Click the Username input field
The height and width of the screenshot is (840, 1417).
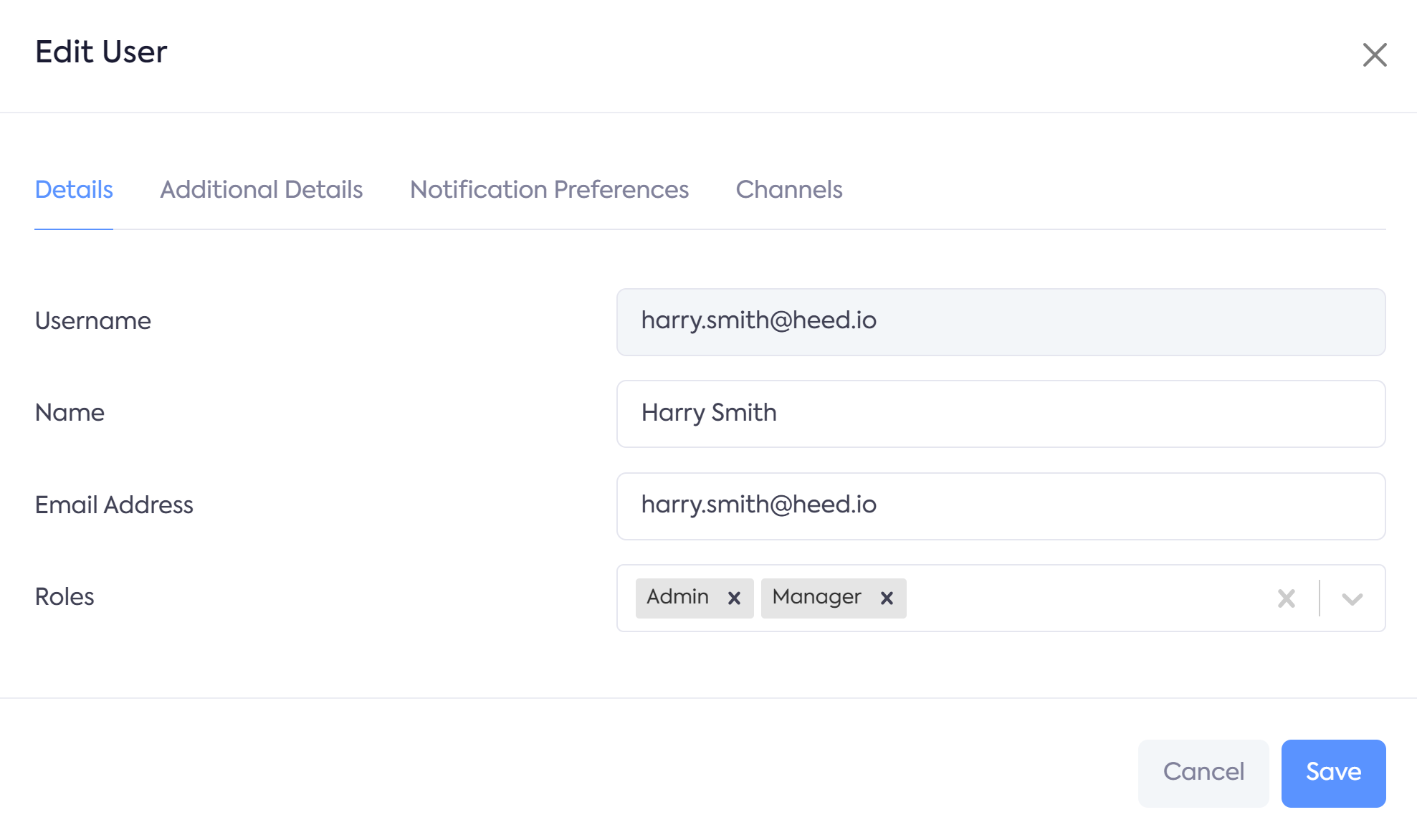point(1001,321)
